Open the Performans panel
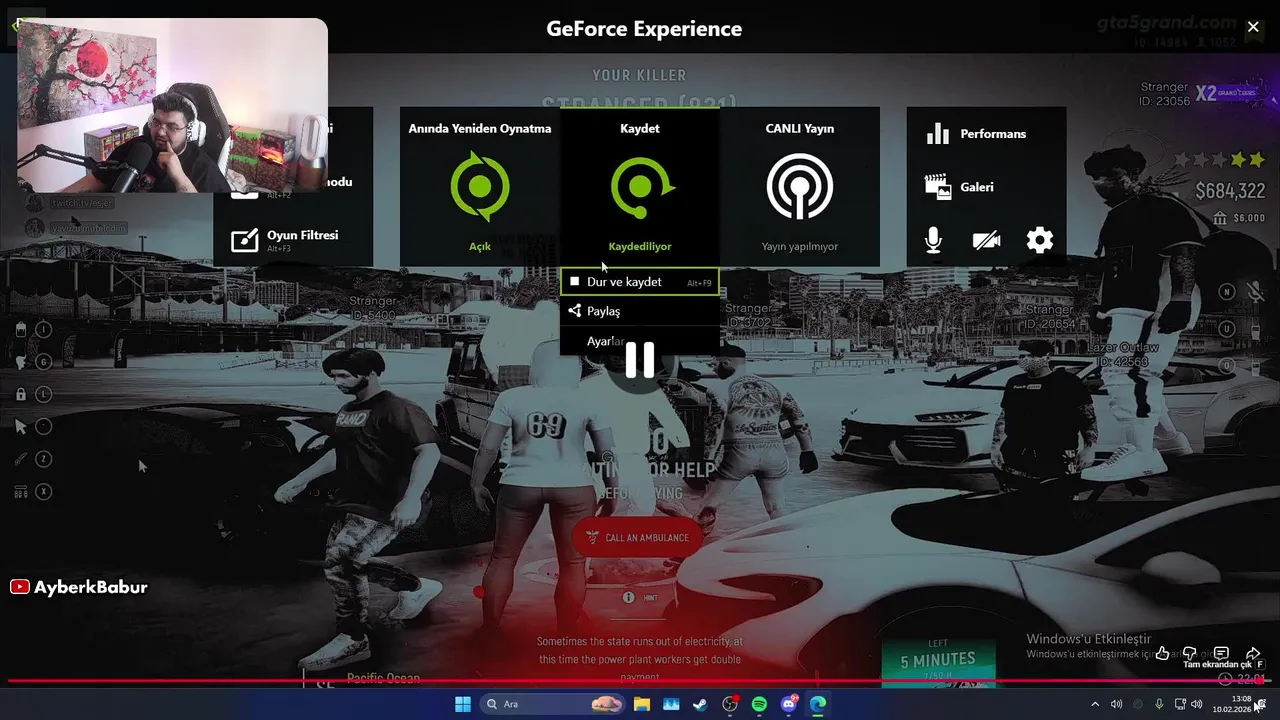The width and height of the screenshot is (1280, 720). 976,134
